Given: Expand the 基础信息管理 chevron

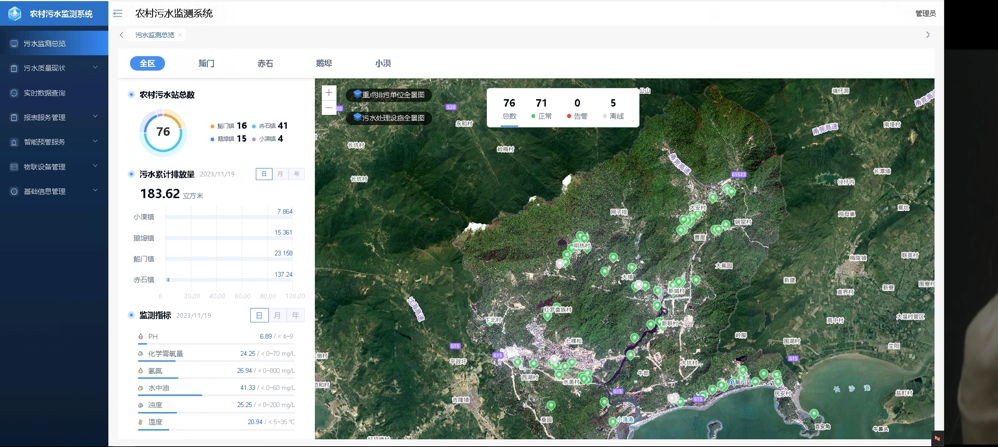Looking at the screenshot, I should pos(95,190).
